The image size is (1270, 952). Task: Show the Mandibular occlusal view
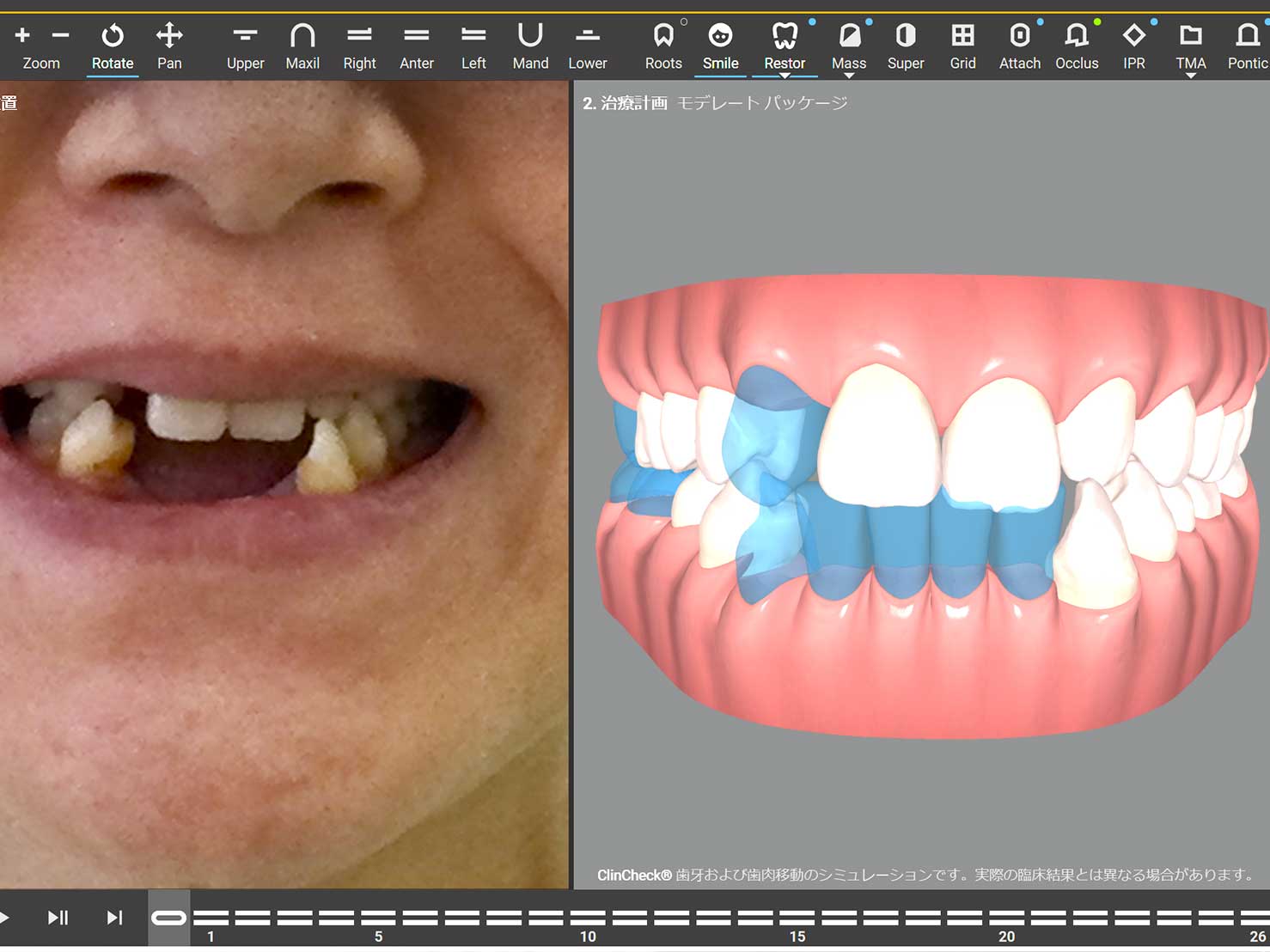pos(530,46)
